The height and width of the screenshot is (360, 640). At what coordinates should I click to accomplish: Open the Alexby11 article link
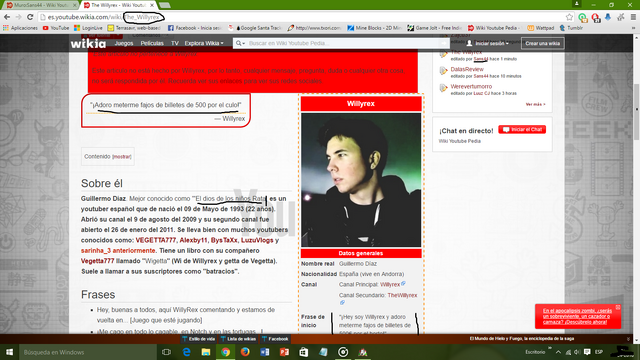[x=193, y=240]
